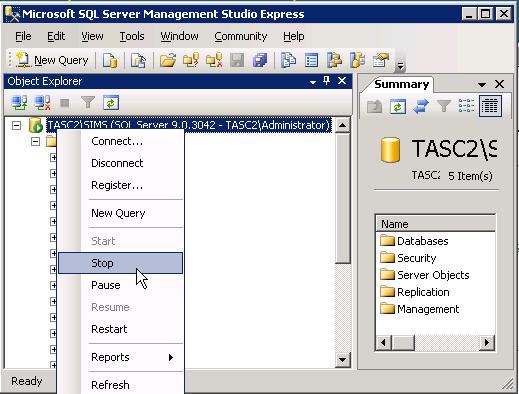
Task: Choose Restart from context menu
Action: click(120, 329)
